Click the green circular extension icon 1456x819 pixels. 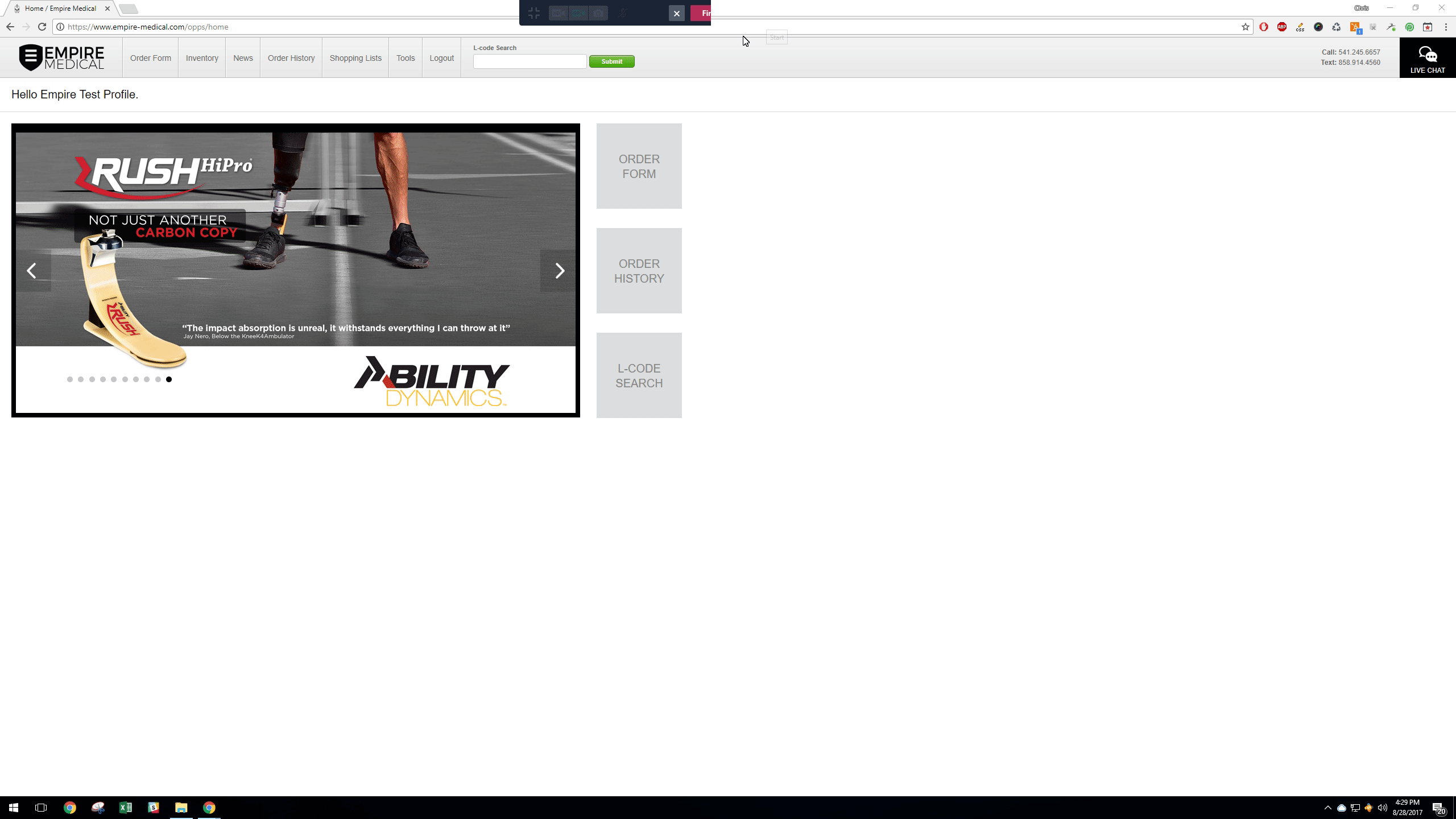(1409, 27)
